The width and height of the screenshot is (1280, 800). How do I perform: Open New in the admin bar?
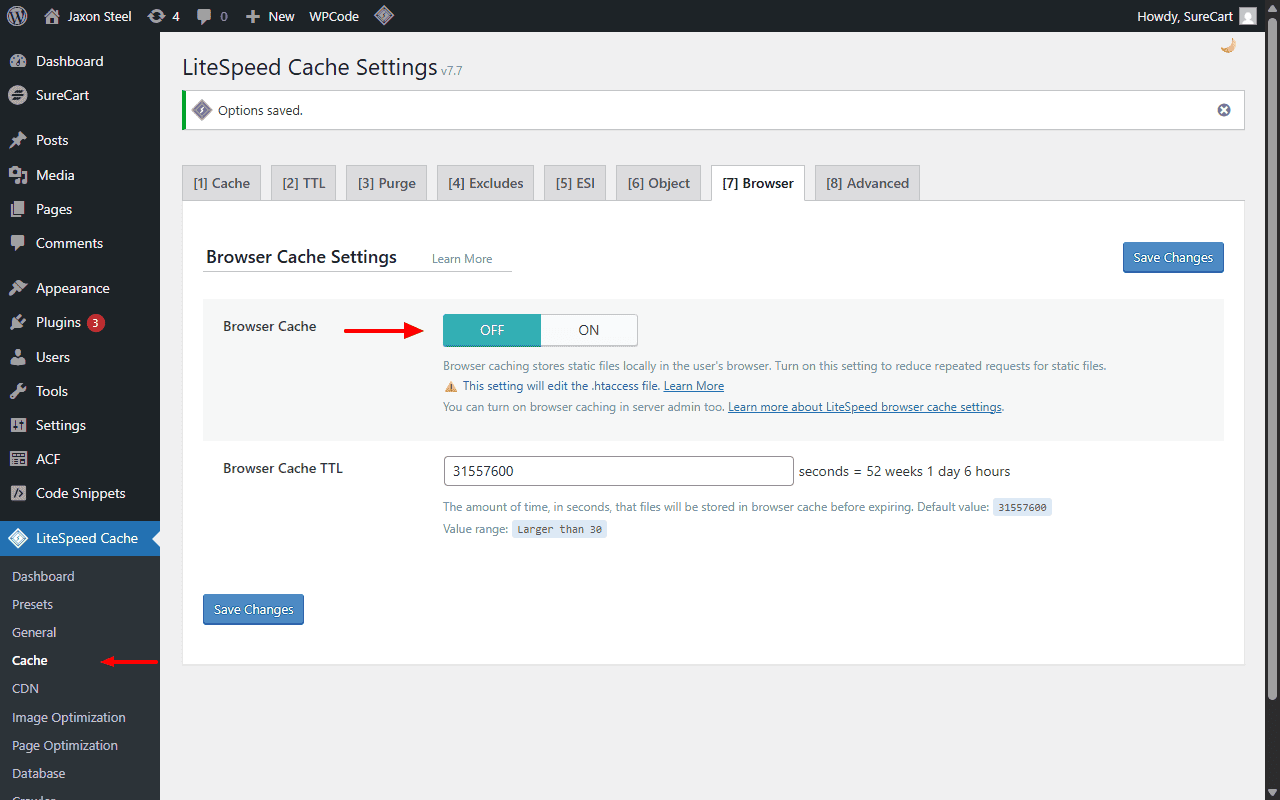tap(270, 16)
